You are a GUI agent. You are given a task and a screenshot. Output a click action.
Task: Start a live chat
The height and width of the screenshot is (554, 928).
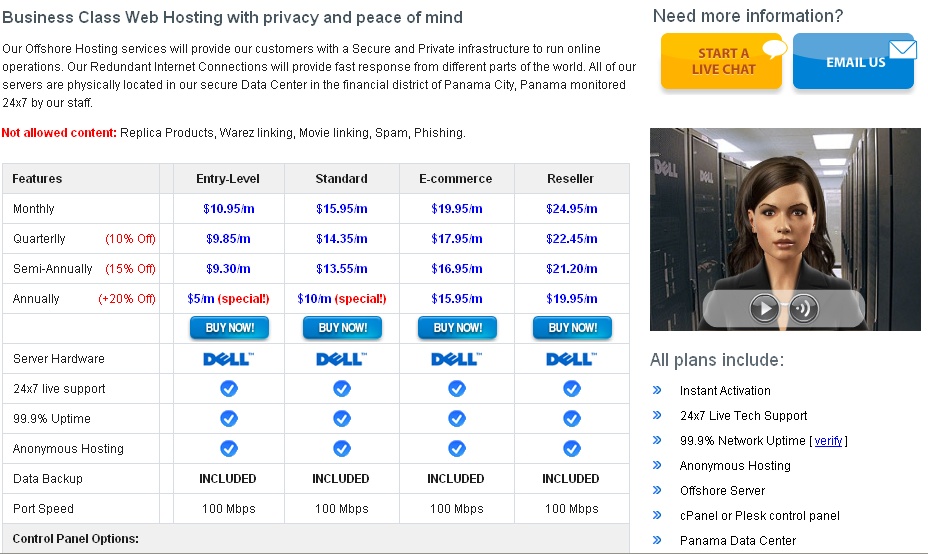(721, 61)
